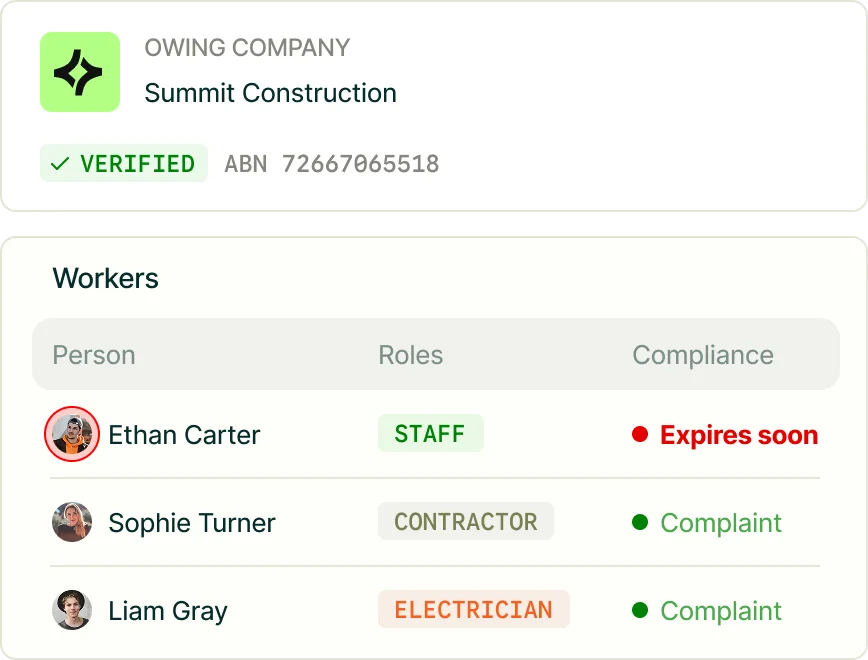Sort by the Person column header

[x=94, y=355]
